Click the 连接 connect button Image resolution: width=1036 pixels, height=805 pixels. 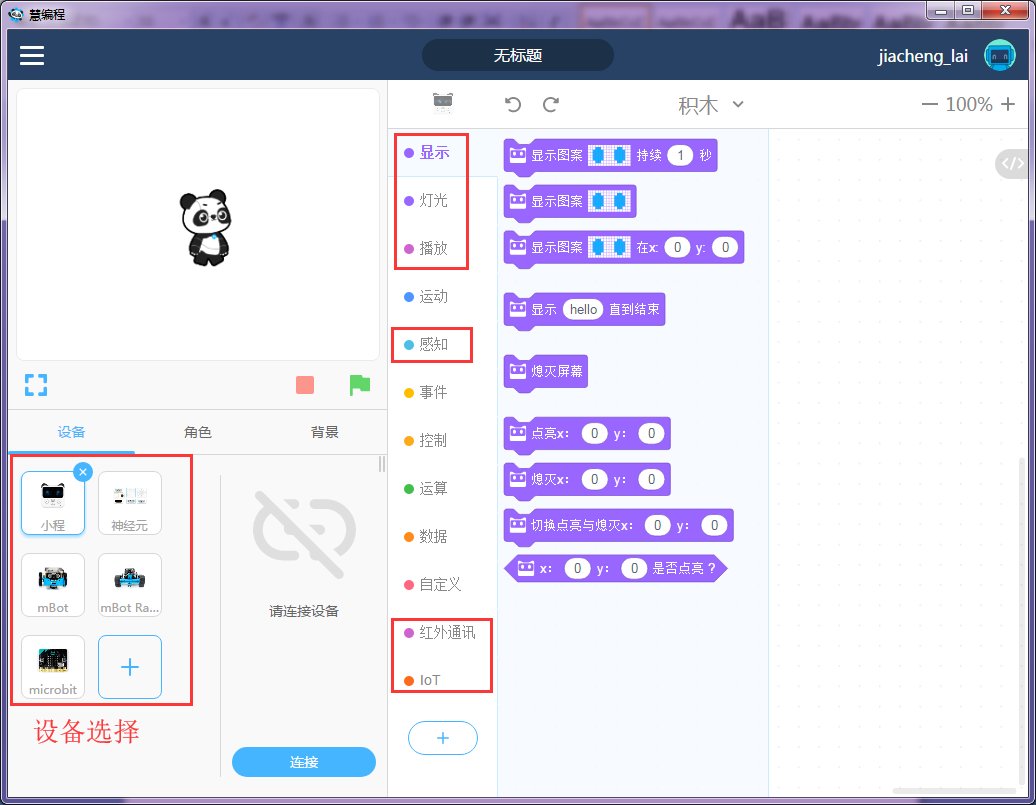point(303,761)
